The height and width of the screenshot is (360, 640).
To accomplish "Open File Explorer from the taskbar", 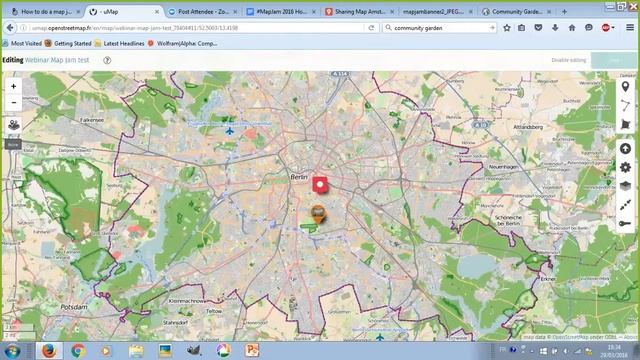I will [136, 351].
